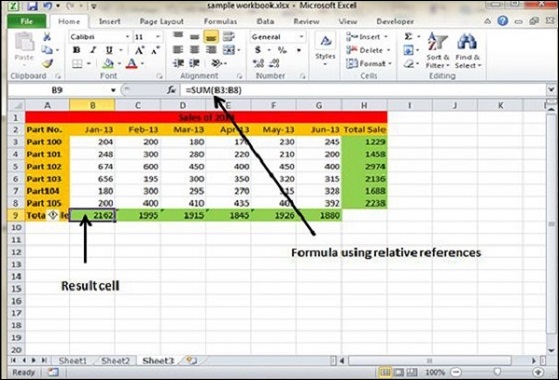
Task: Select the highlighted Bottom Align icon
Action: pos(211,36)
